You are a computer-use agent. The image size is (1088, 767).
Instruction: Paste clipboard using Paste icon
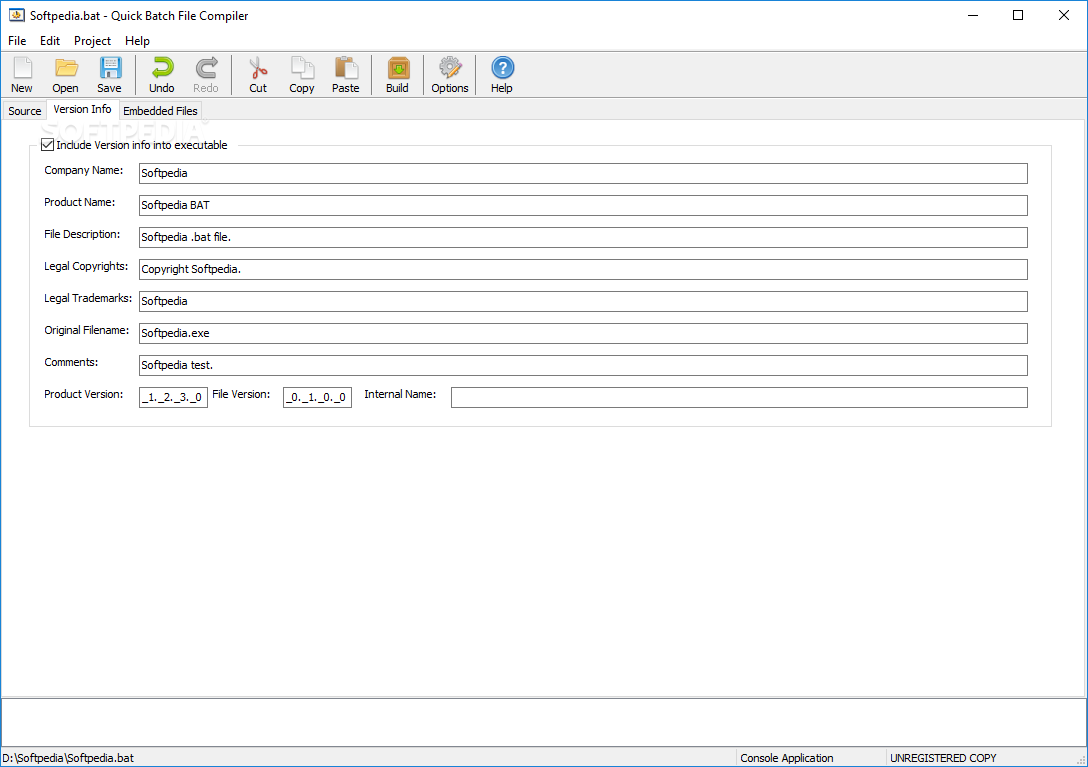[x=346, y=74]
